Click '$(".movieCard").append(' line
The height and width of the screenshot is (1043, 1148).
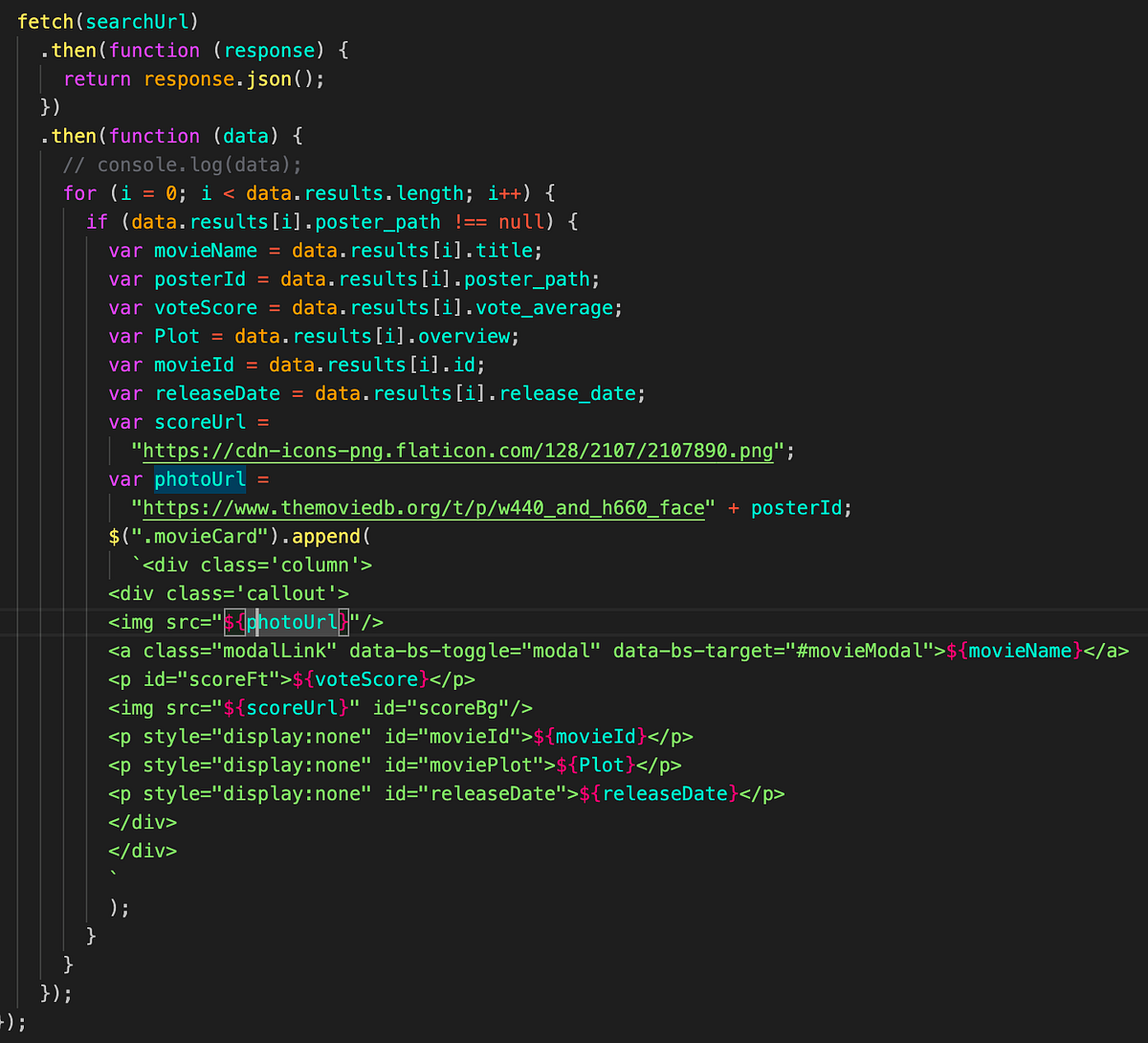coord(240,537)
